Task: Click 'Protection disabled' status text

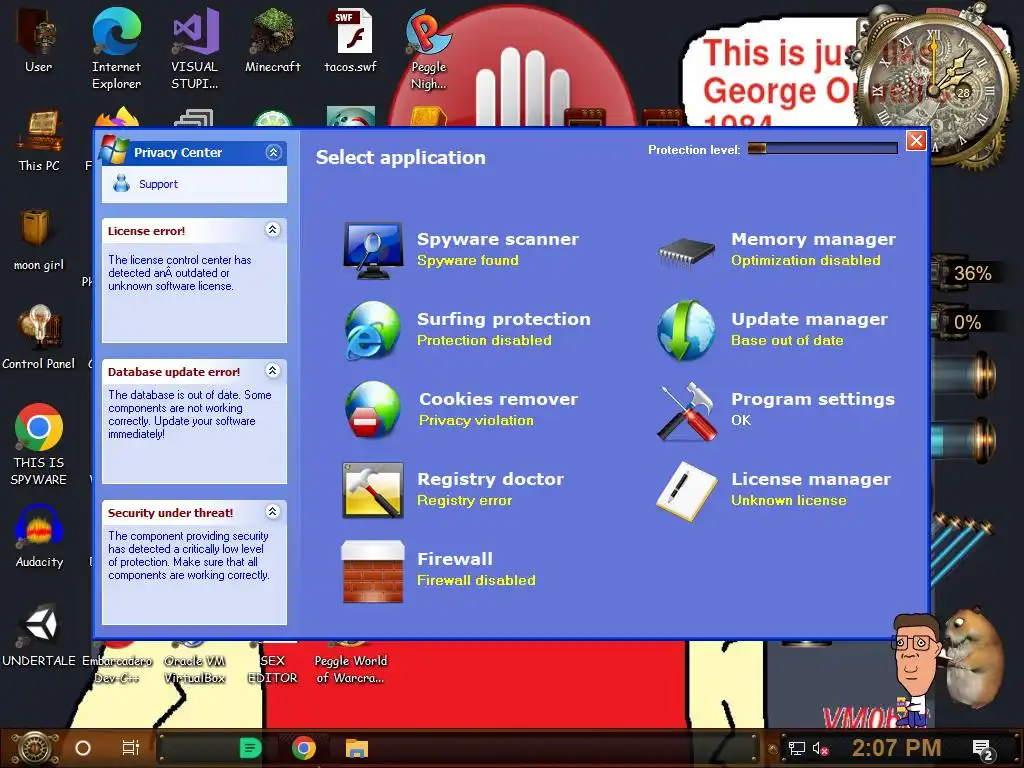Action: click(x=484, y=340)
